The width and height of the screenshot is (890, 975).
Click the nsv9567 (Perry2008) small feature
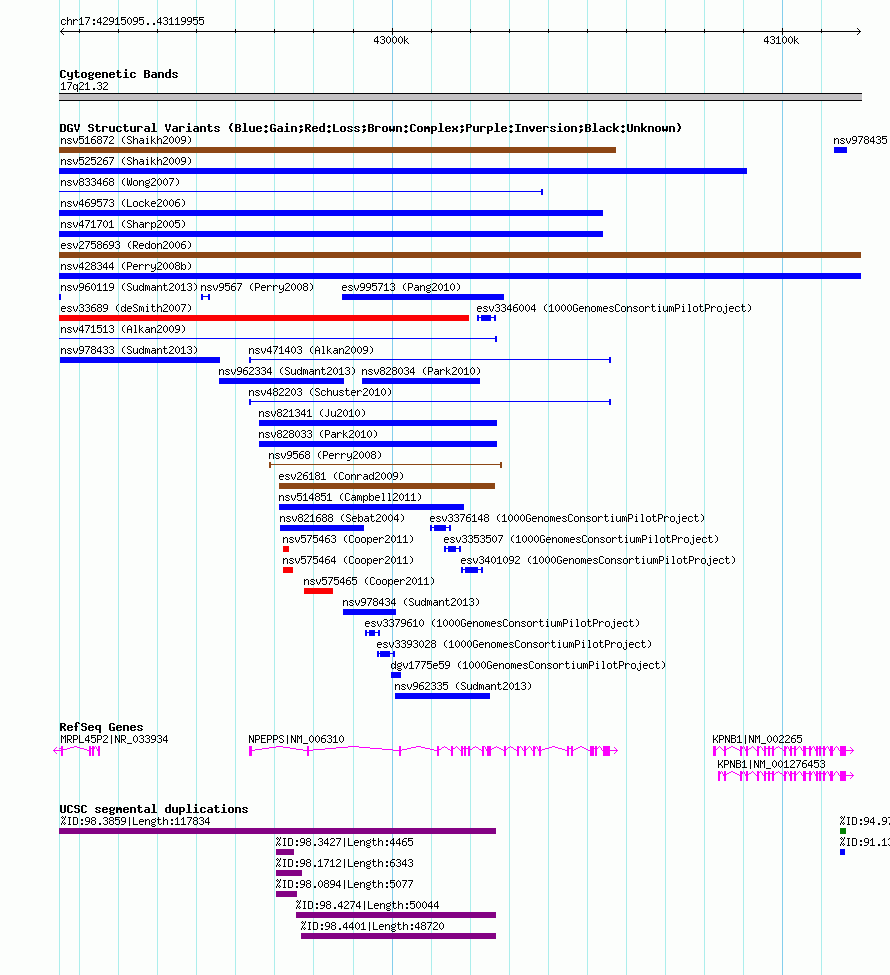click(x=206, y=297)
